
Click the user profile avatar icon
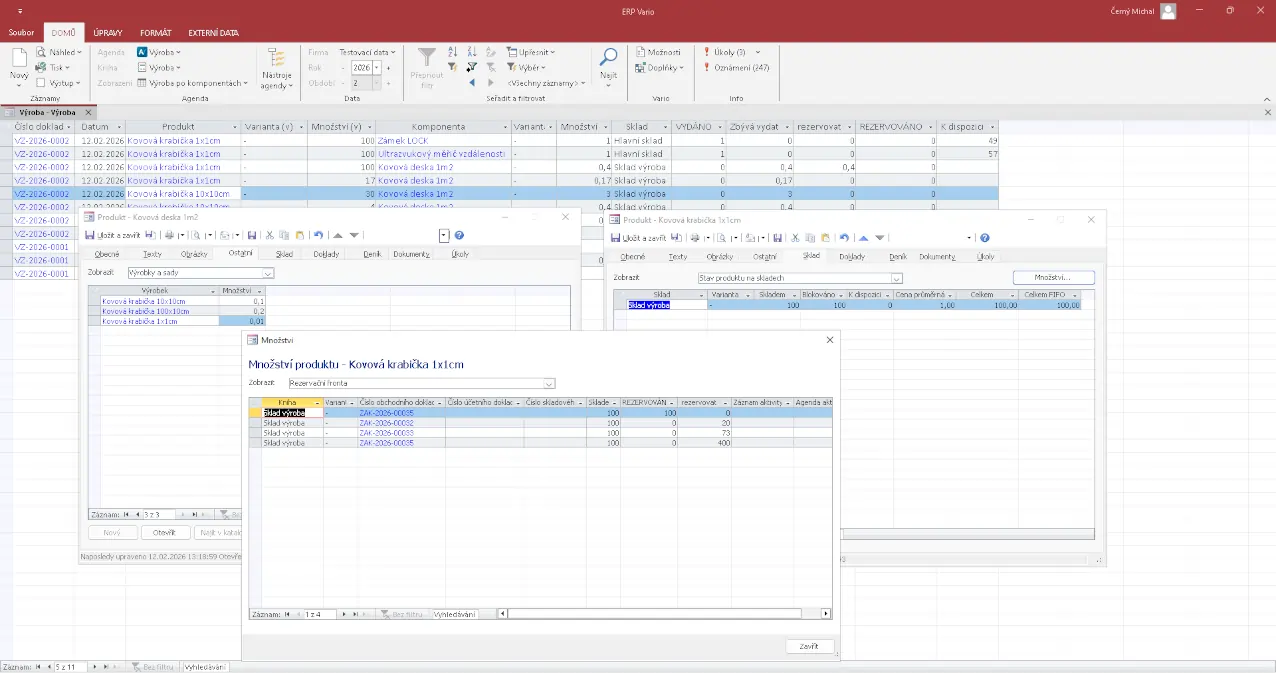point(1168,11)
